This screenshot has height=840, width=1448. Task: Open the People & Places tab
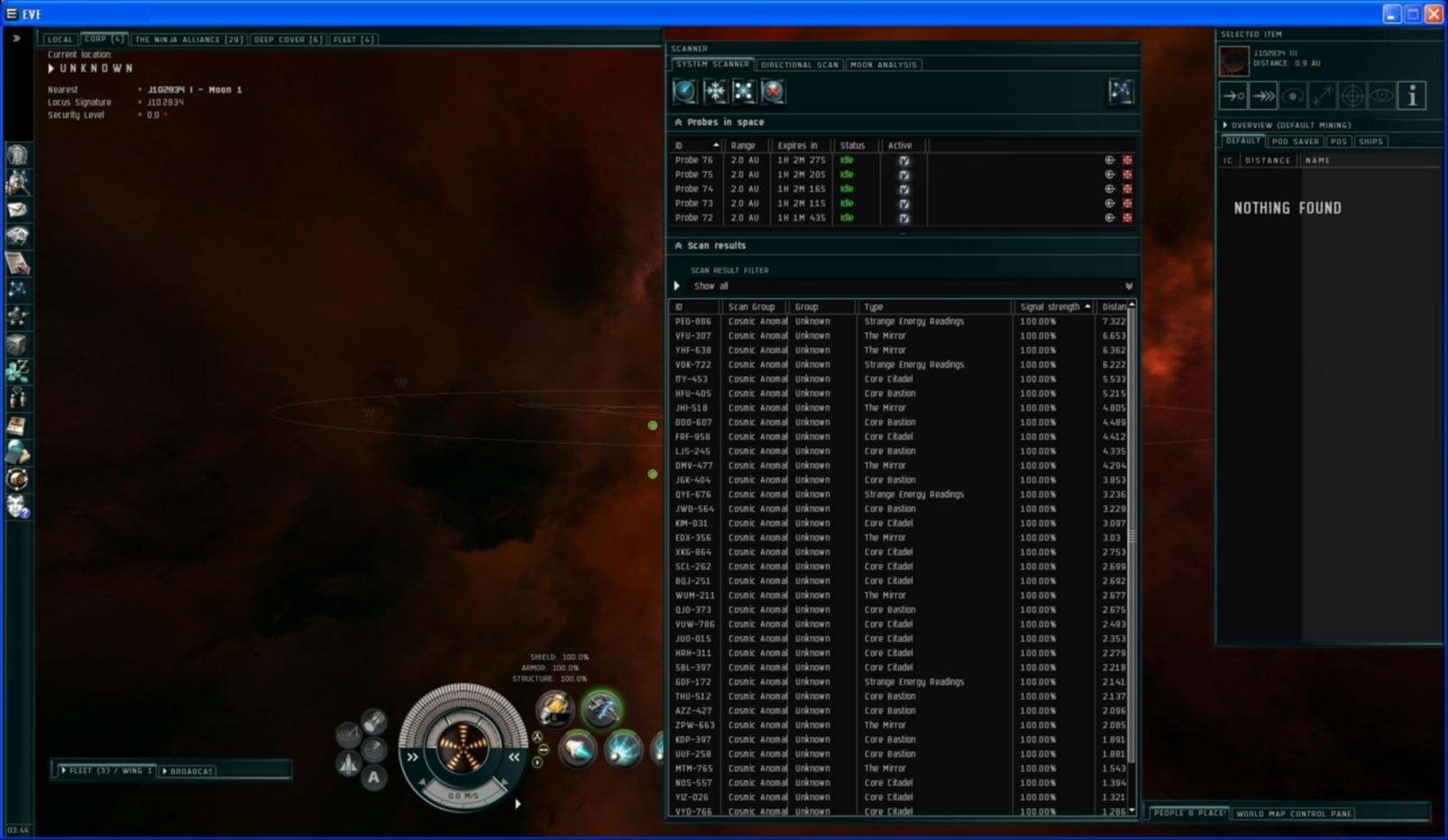point(1189,813)
